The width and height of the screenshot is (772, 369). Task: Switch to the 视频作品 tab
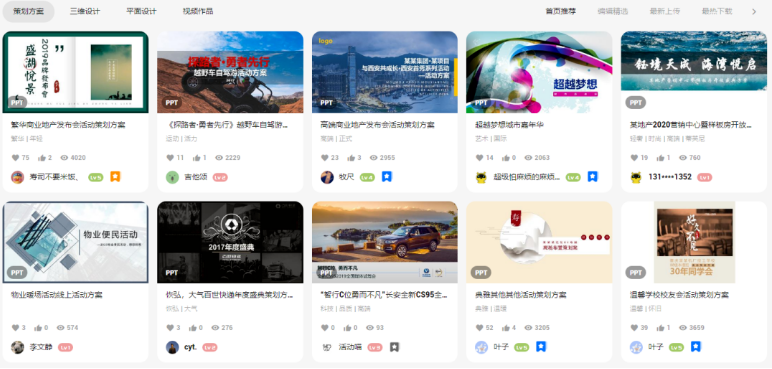197,11
